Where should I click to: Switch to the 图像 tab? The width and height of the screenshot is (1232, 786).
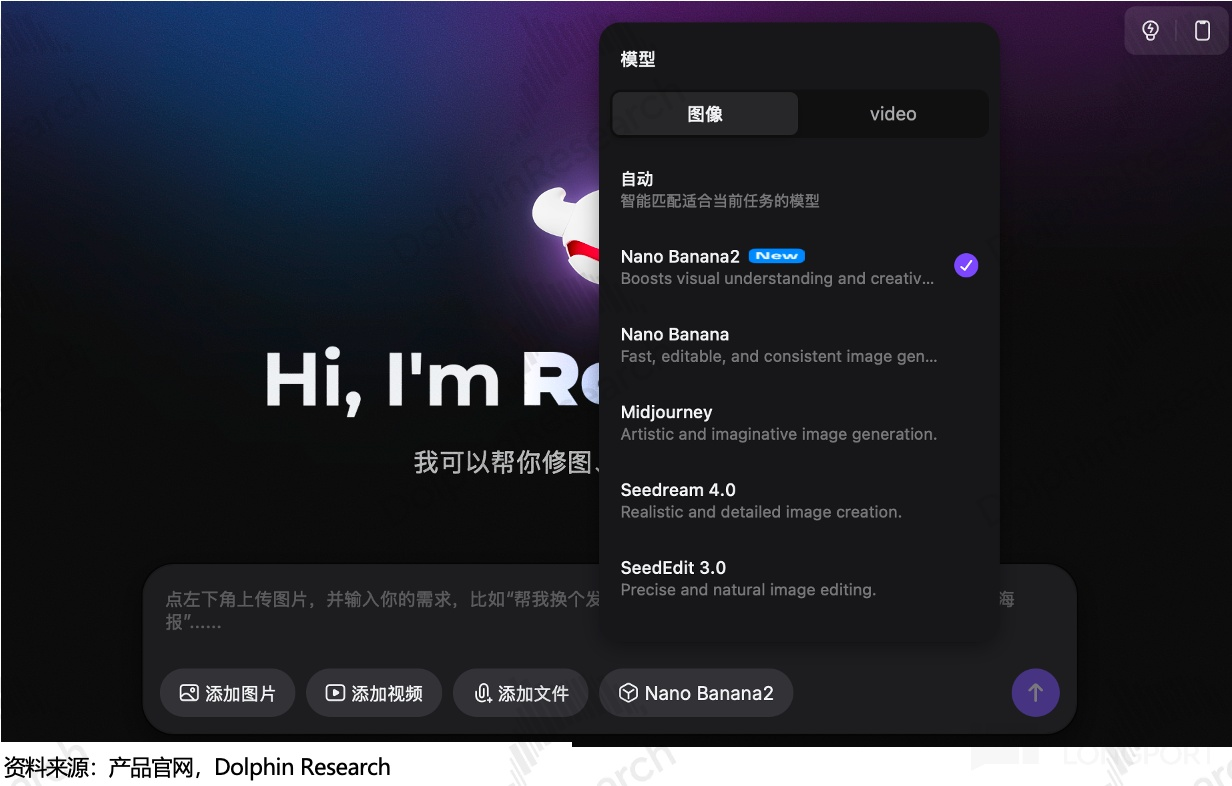[705, 114]
